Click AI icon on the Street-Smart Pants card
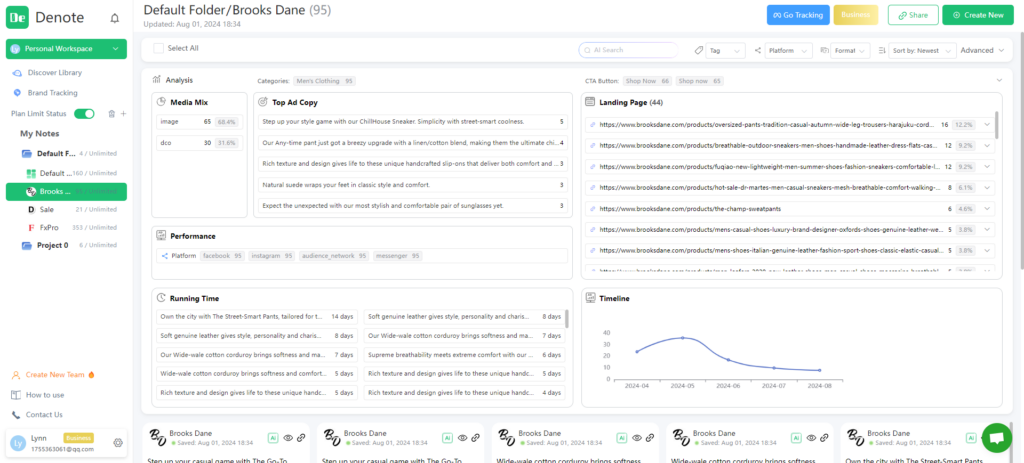 (970, 438)
